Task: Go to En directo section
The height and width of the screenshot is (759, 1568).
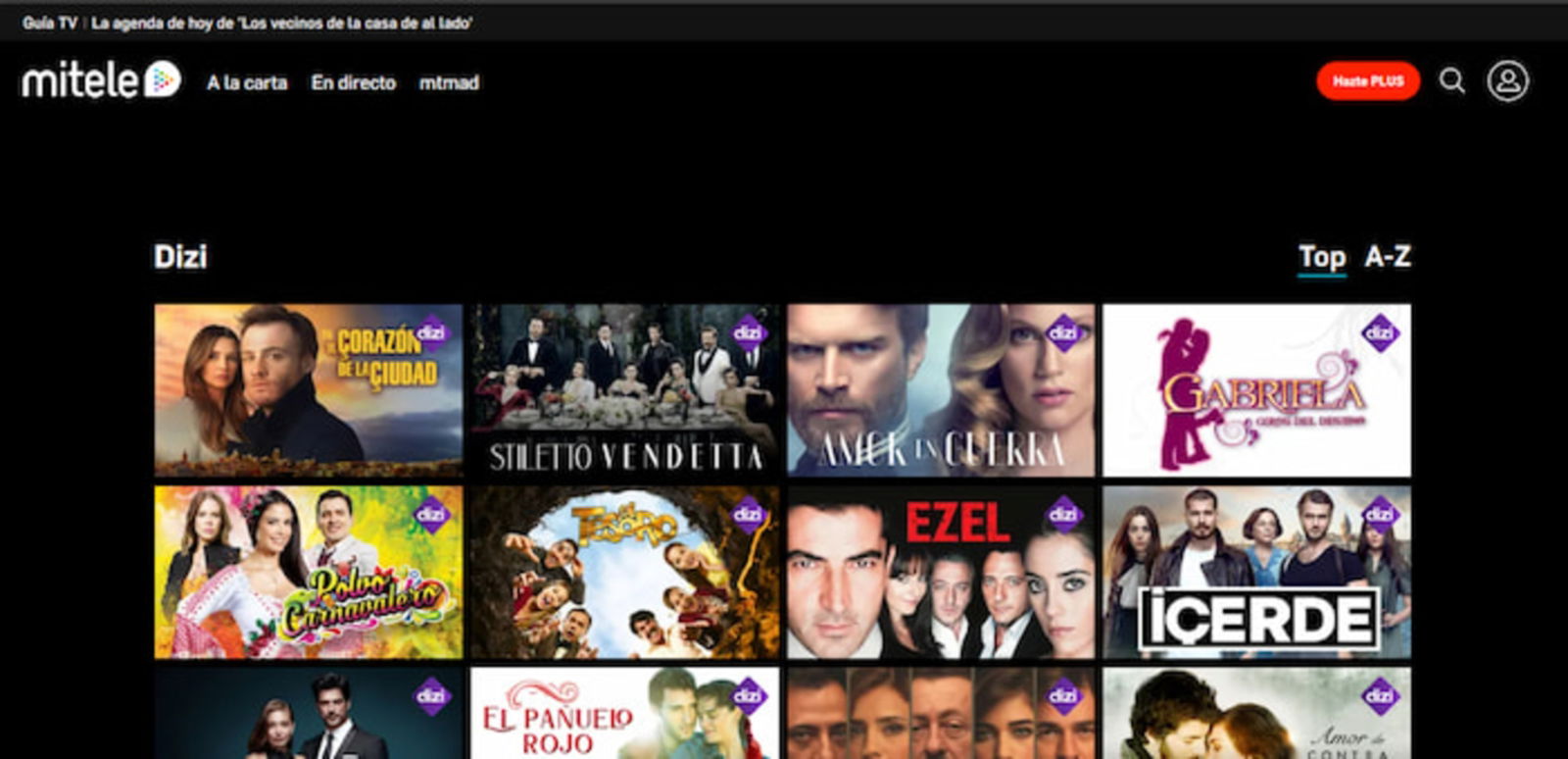Action: point(354,83)
